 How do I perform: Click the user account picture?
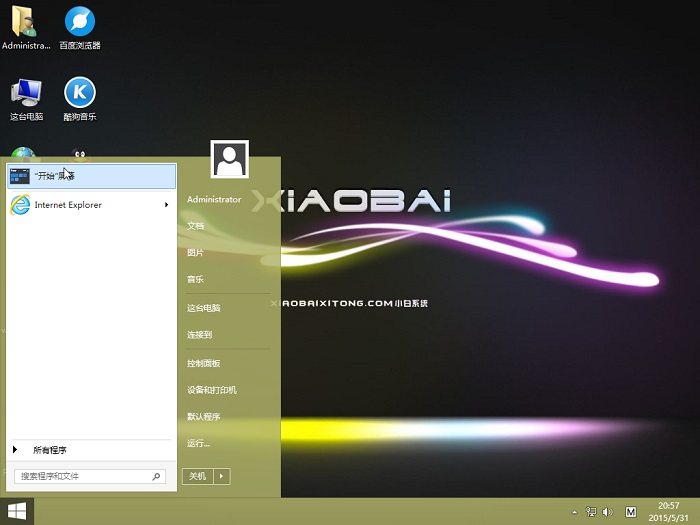tap(229, 159)
